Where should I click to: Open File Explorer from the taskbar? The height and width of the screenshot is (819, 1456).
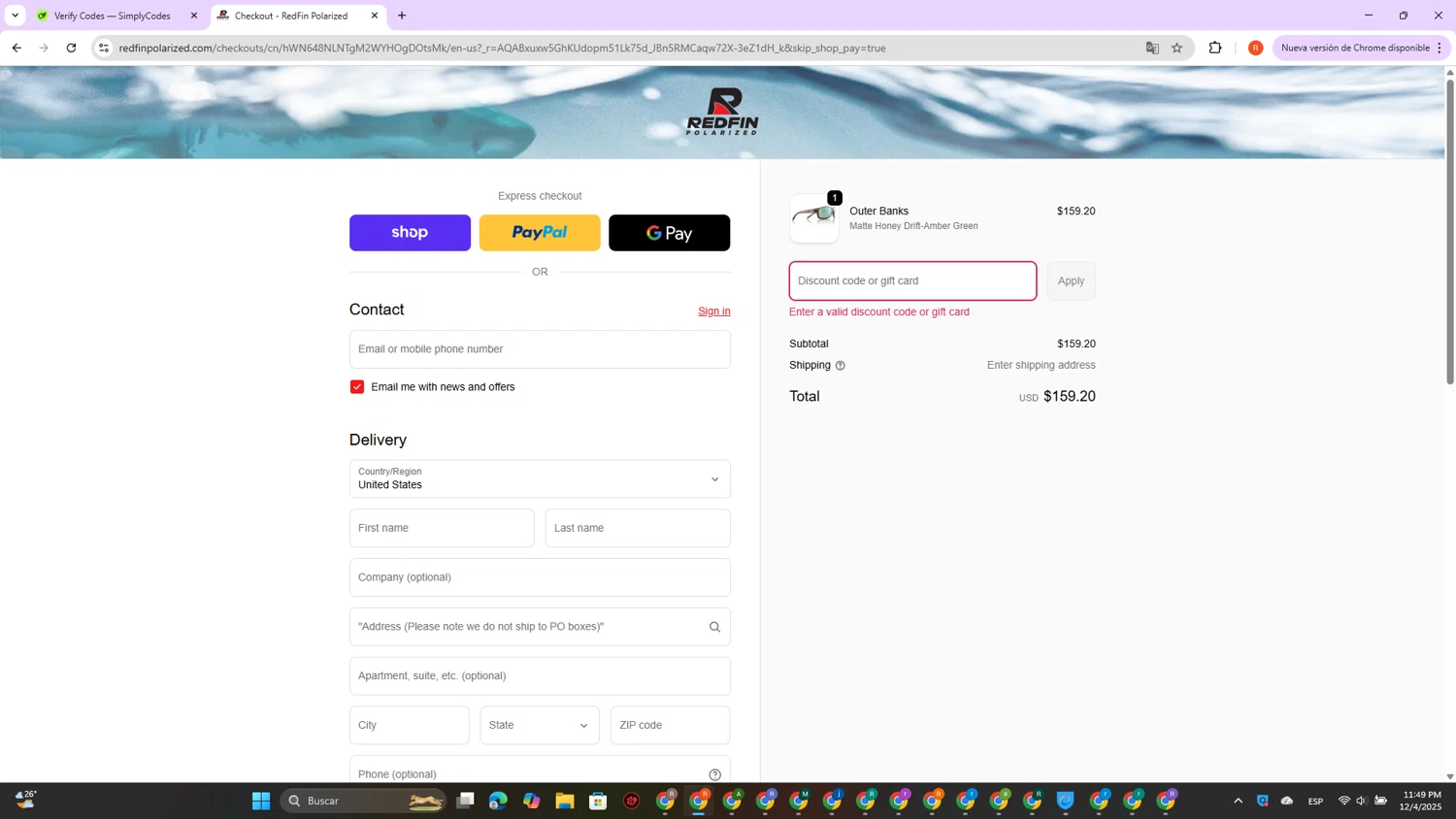[x=565, y=801]
